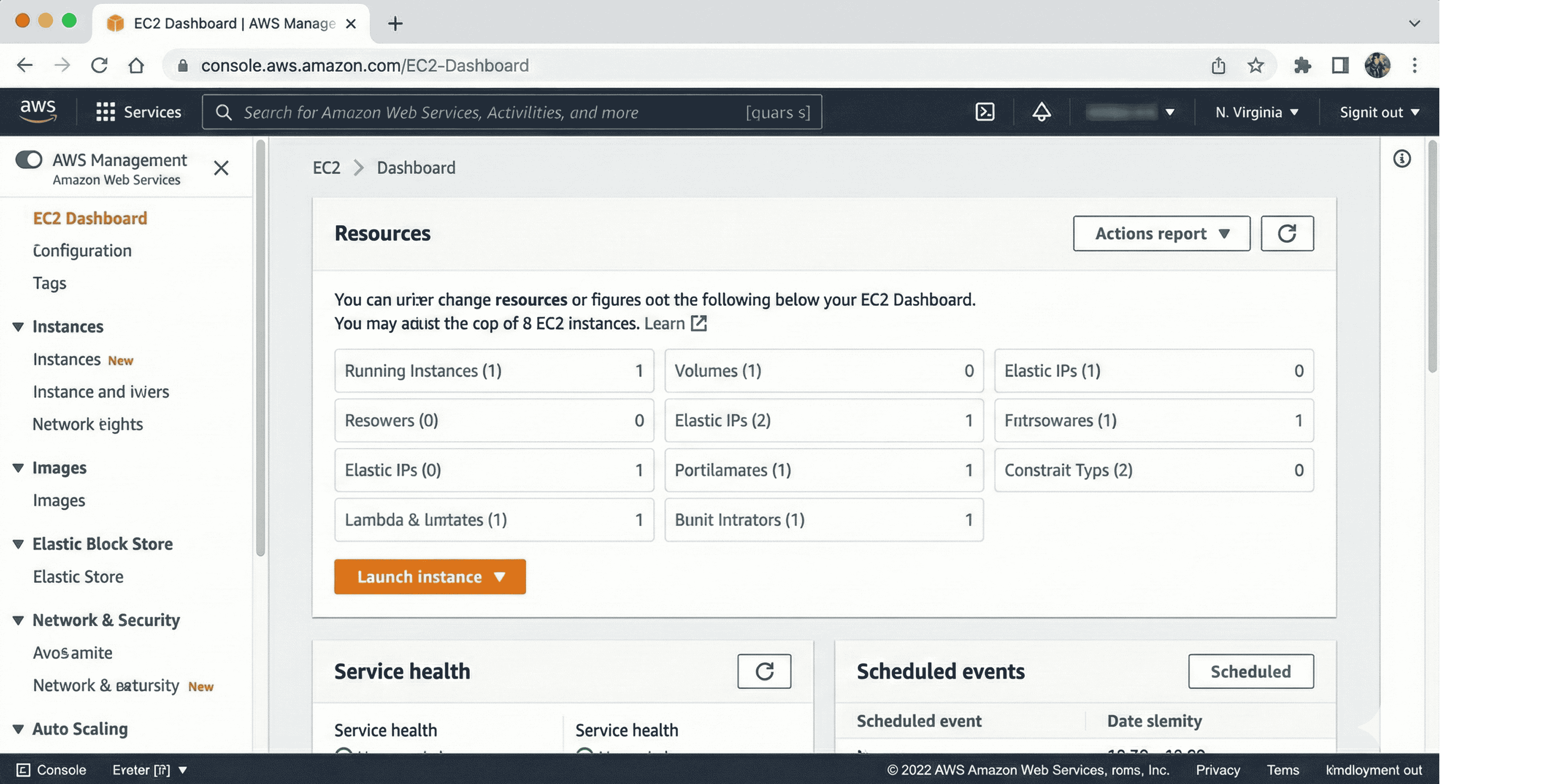
Task: Open the N. Virginia region dropdown
Action: [x=1257, y=113]
